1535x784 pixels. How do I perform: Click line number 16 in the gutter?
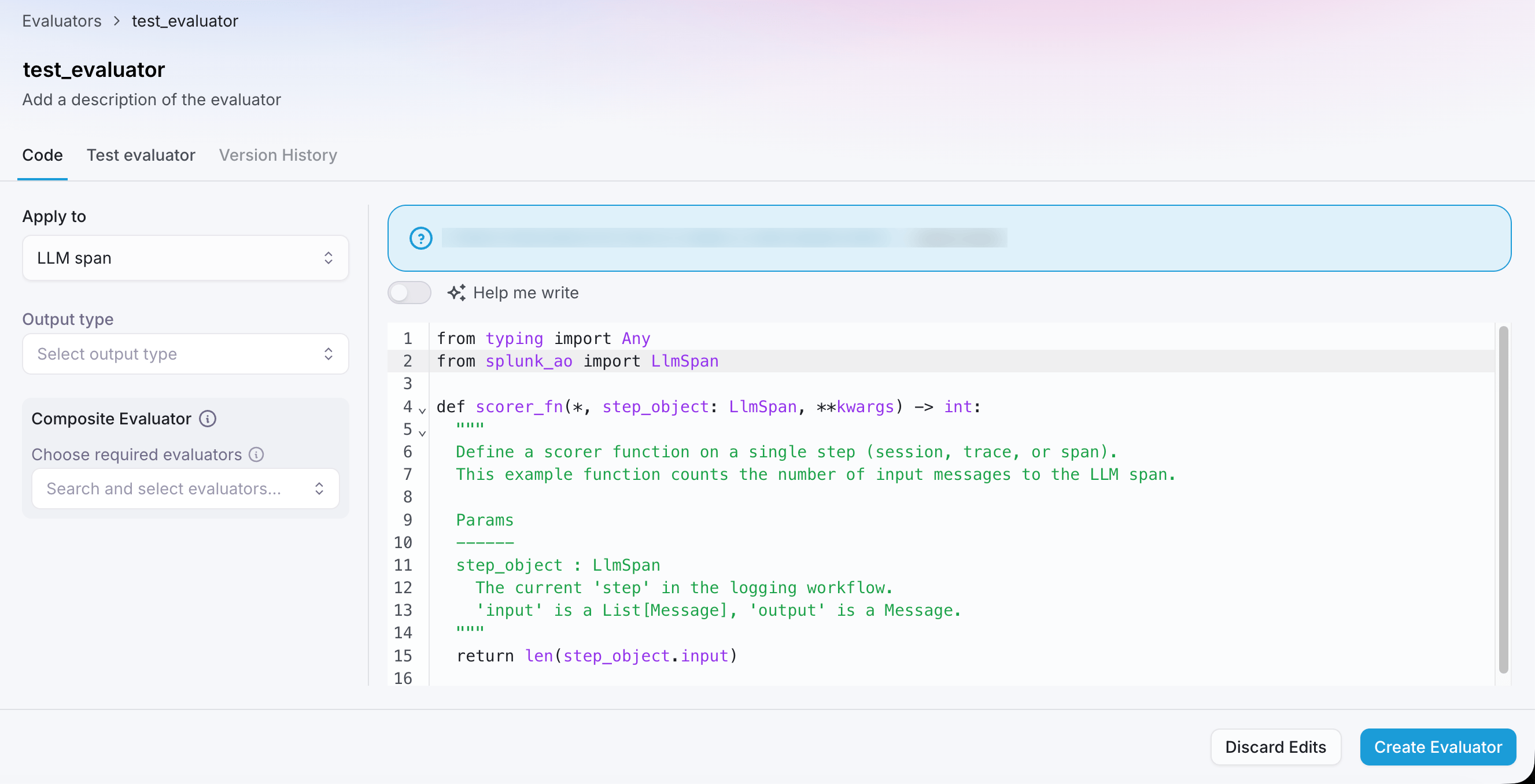(403, 678)
